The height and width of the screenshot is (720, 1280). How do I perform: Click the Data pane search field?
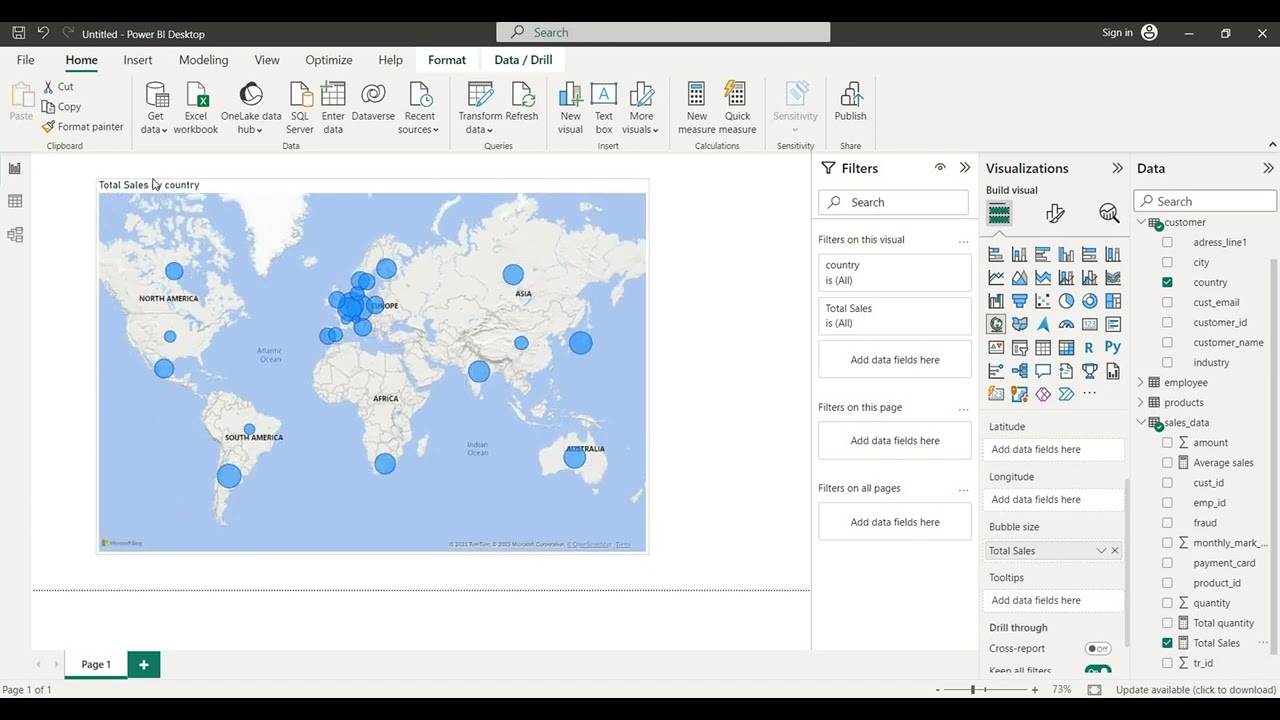[x=1206, y=201]
